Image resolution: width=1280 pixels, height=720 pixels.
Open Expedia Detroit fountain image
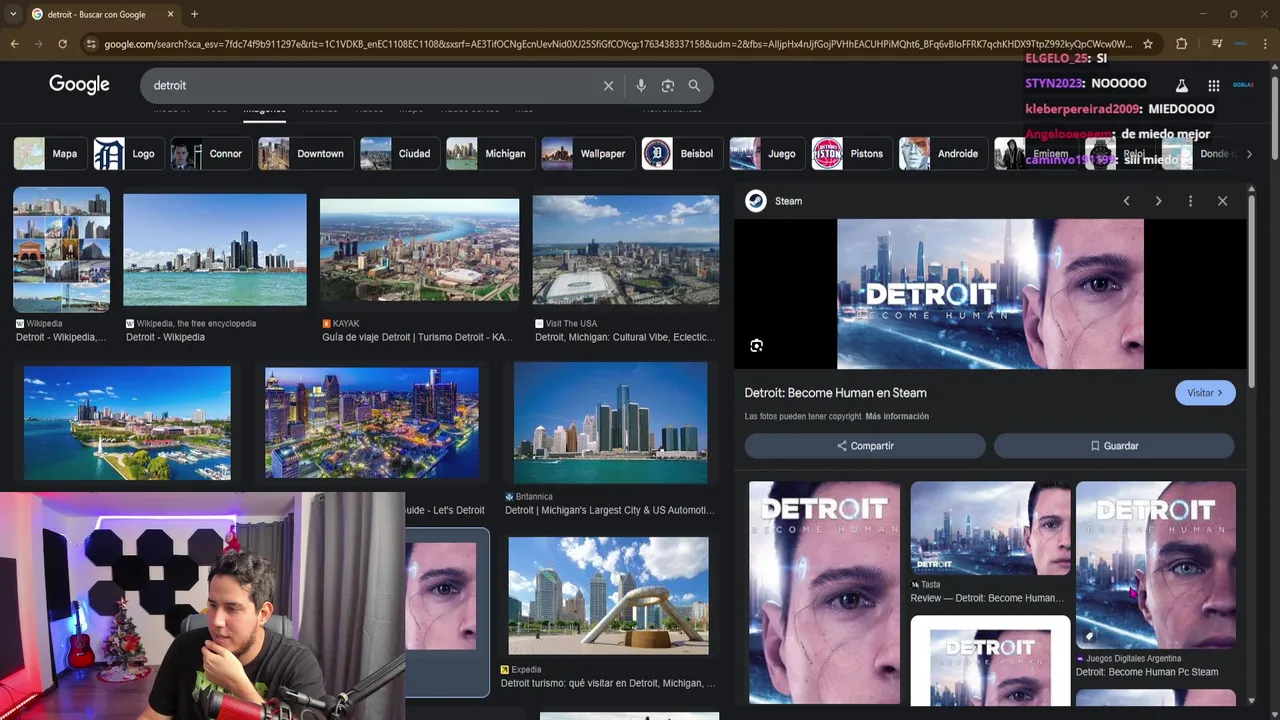608,596
